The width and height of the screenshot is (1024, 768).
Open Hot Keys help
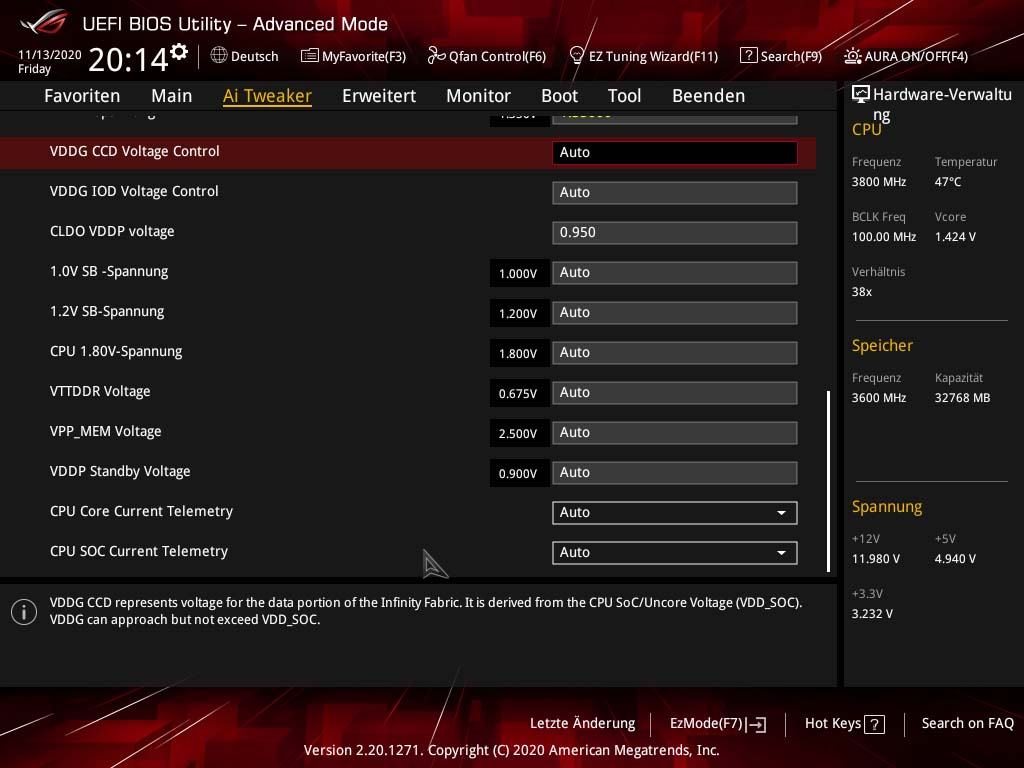[833, 724]
